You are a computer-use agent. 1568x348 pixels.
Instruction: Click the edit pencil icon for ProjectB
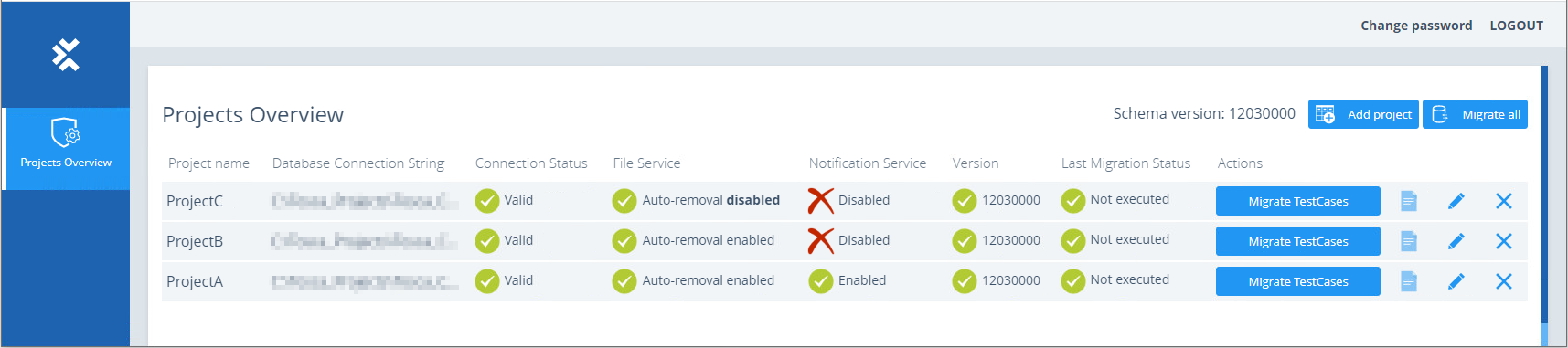pyautogui.click(x=1456, y=241)
